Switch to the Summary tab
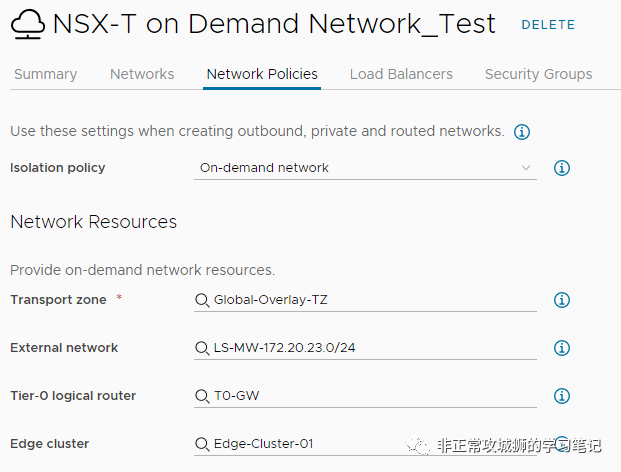This screenshot has width=621, height=472. point(45,74)
